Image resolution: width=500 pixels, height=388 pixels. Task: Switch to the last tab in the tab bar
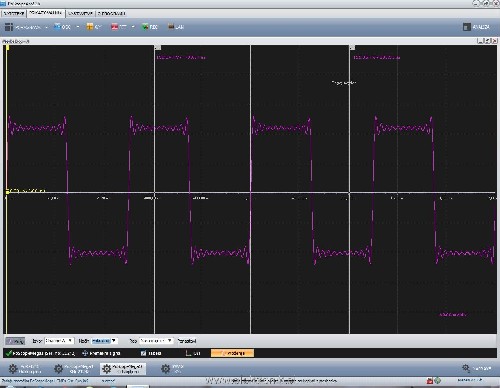(112, 13)
